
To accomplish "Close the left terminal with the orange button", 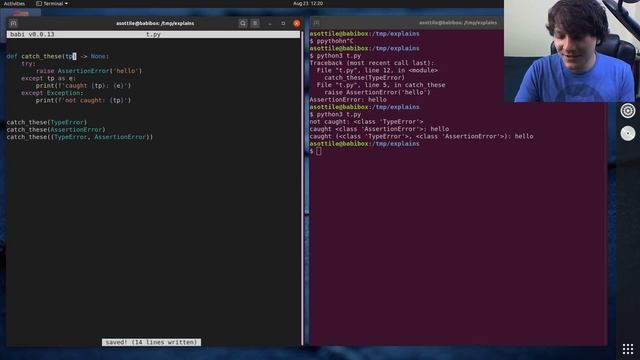I will point(297,23).
